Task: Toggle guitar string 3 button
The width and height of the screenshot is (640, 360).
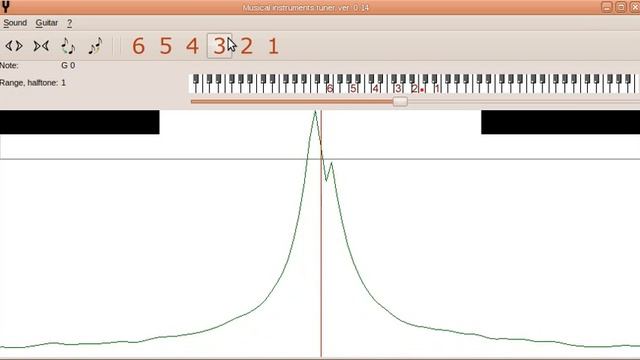Action: click(220, 46)
